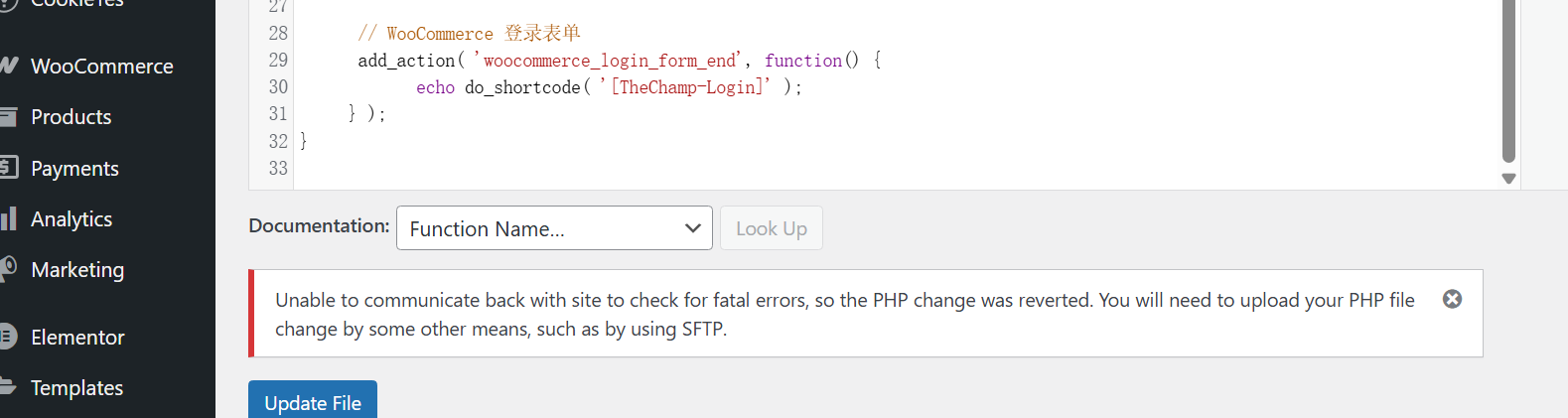Expand the Function Name documentation dropdown
The width and height of the screenshot is (1568, 418).
(x=554, y=228)
